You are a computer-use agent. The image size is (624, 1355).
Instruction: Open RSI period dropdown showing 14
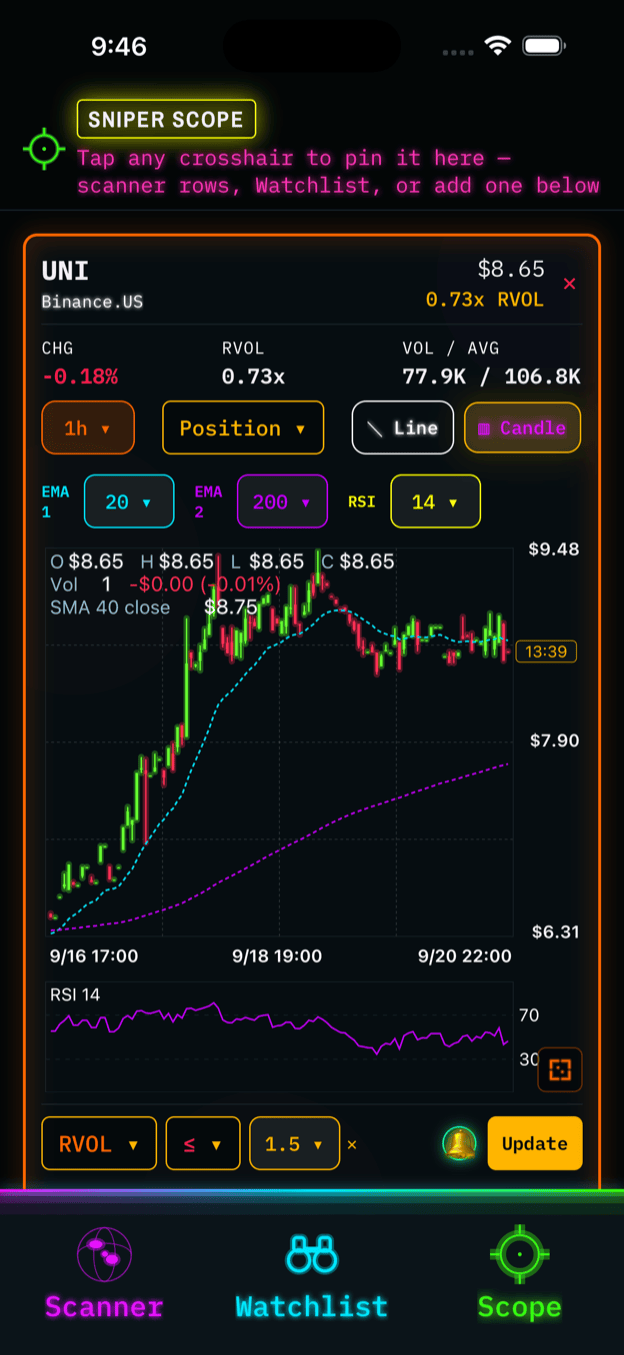point(435,501)
